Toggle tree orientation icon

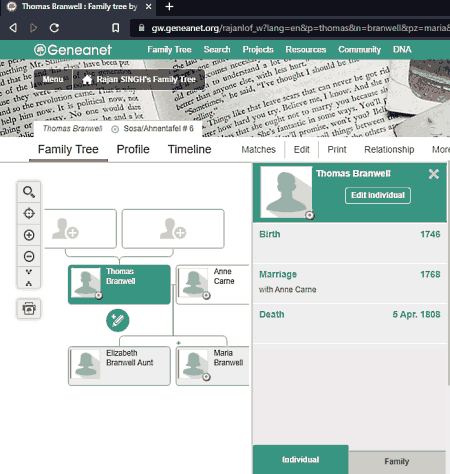pos(29,278)
